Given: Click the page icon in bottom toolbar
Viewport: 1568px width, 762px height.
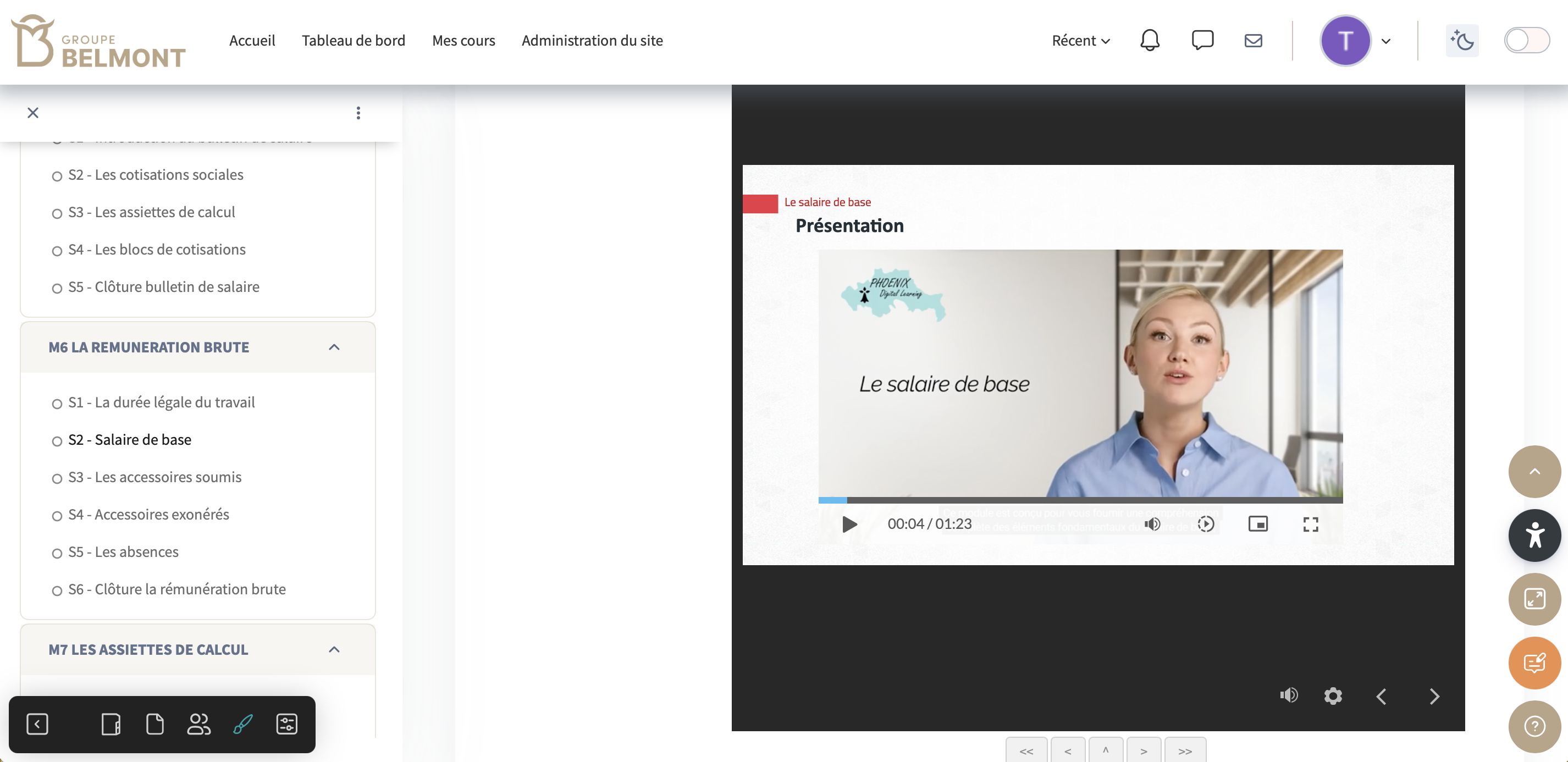Looking at the screenshot, I should pos(154,724).
